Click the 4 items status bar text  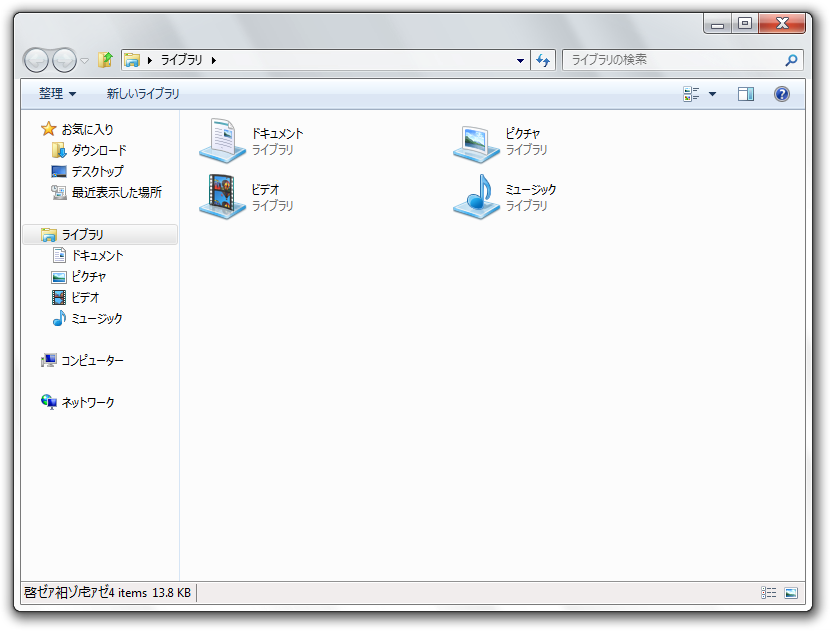pos(127,593)
